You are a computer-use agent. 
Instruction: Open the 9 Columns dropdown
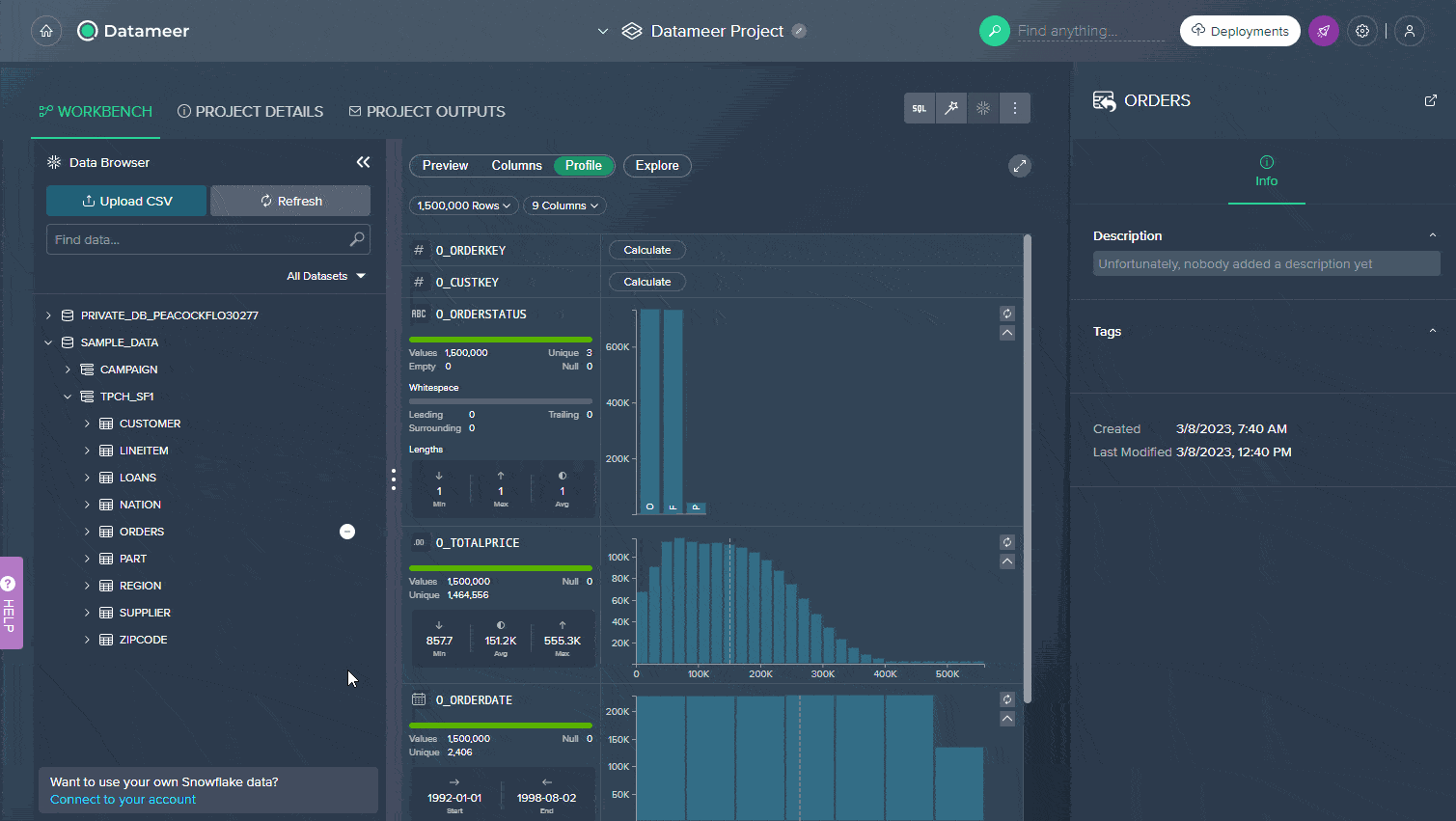point(564,205)
